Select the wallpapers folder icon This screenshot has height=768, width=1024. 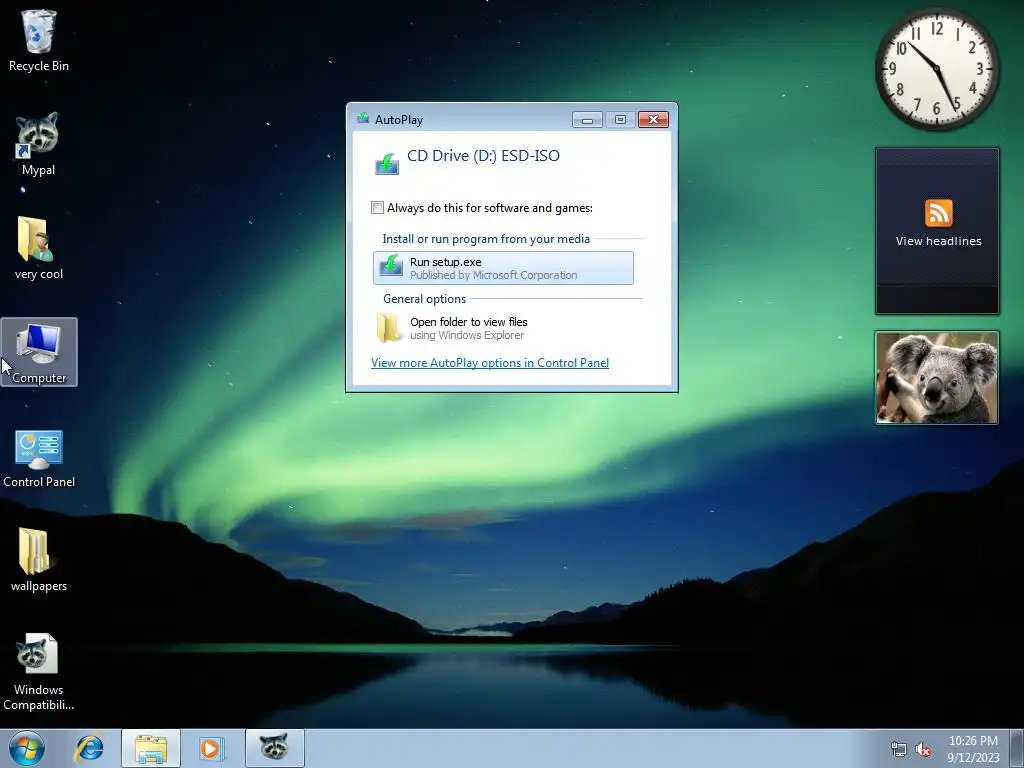pyautogui.click(x=39, y=560)
